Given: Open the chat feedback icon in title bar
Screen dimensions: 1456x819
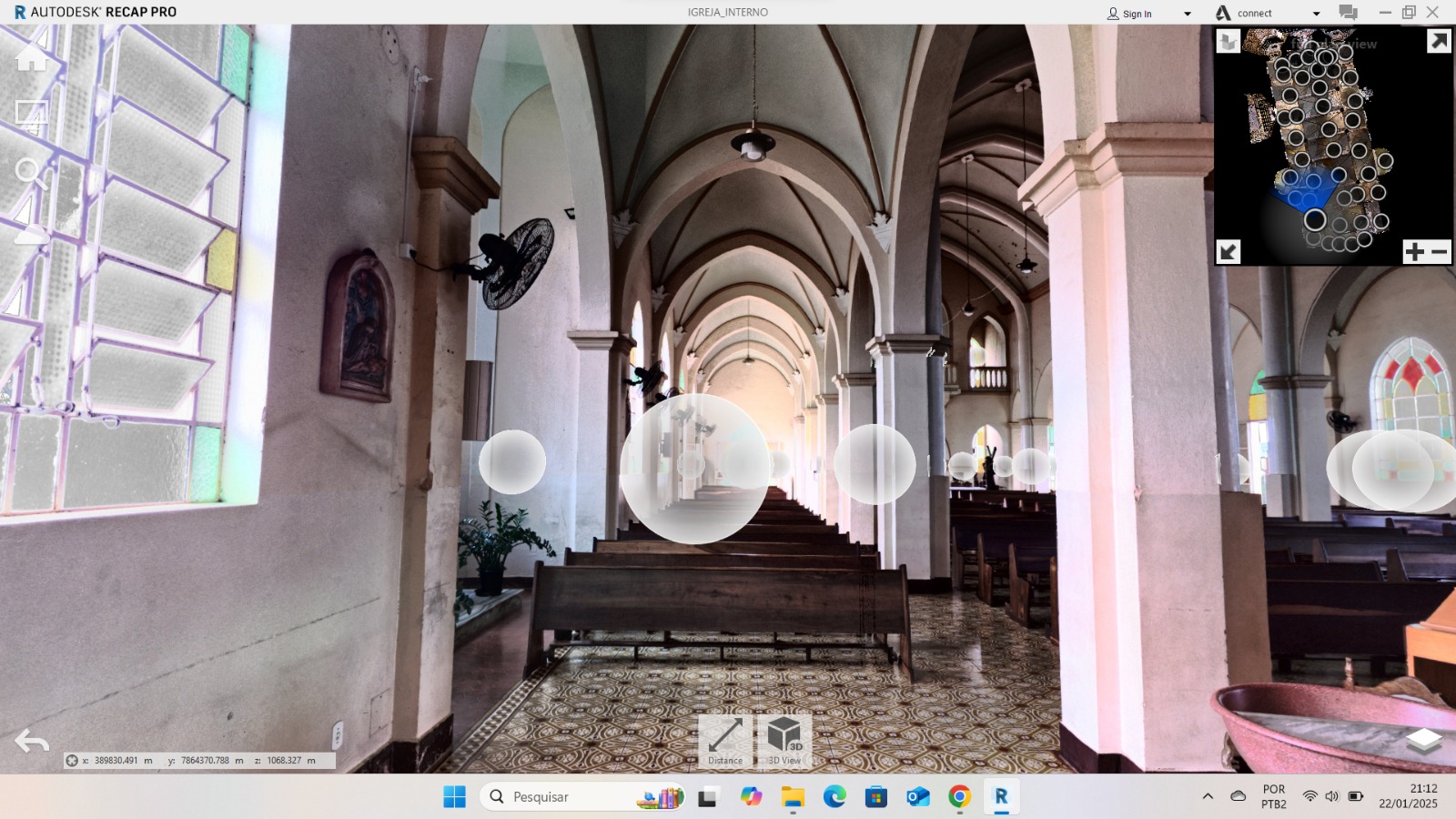Looking at the screenshot, I should (x=1348, y=13).
